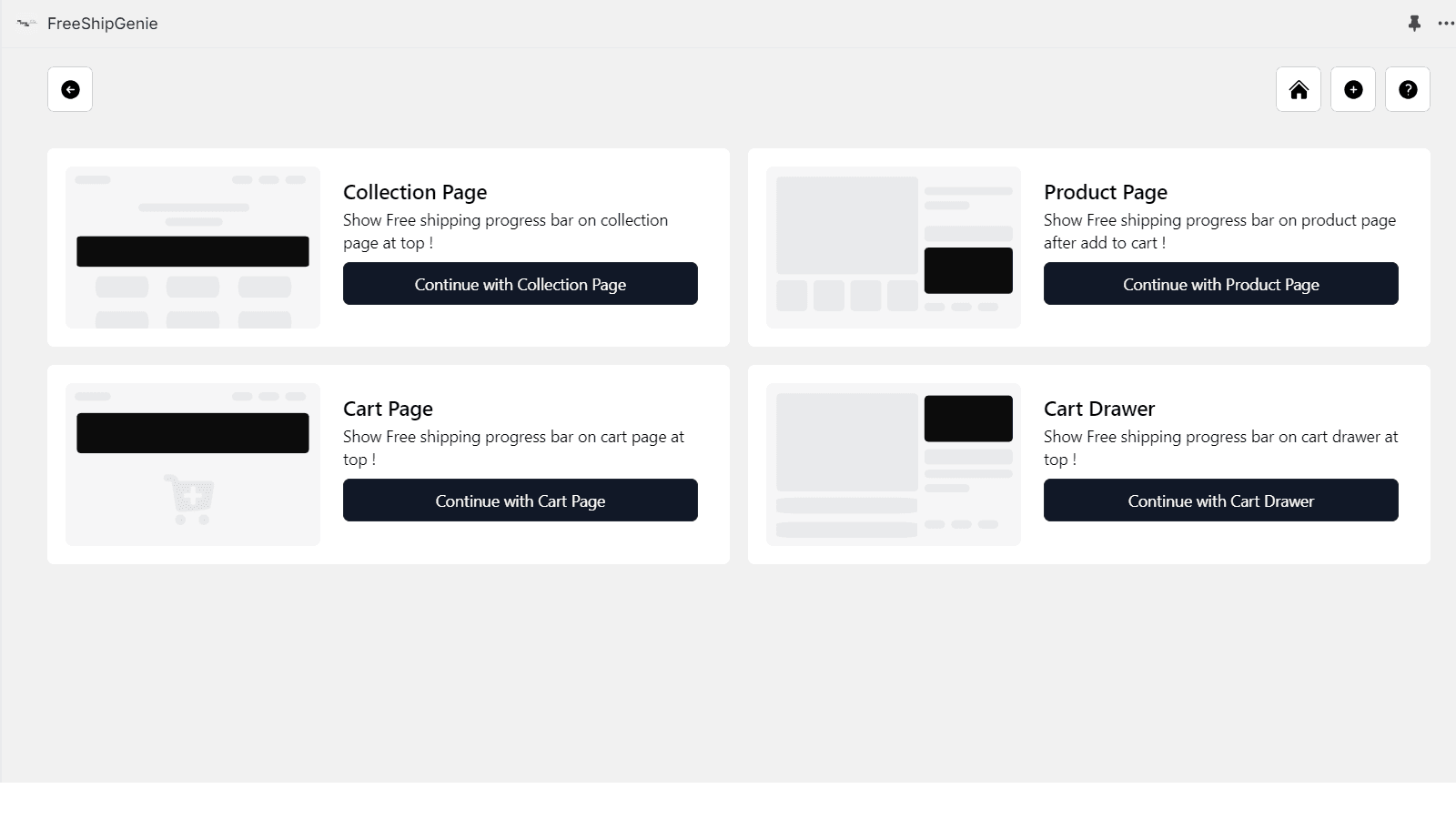The height and width of the screenshot is (819, 1456).
Task: Click the Collection Page layout thumbnail
Action: click(x=193, y=248)
